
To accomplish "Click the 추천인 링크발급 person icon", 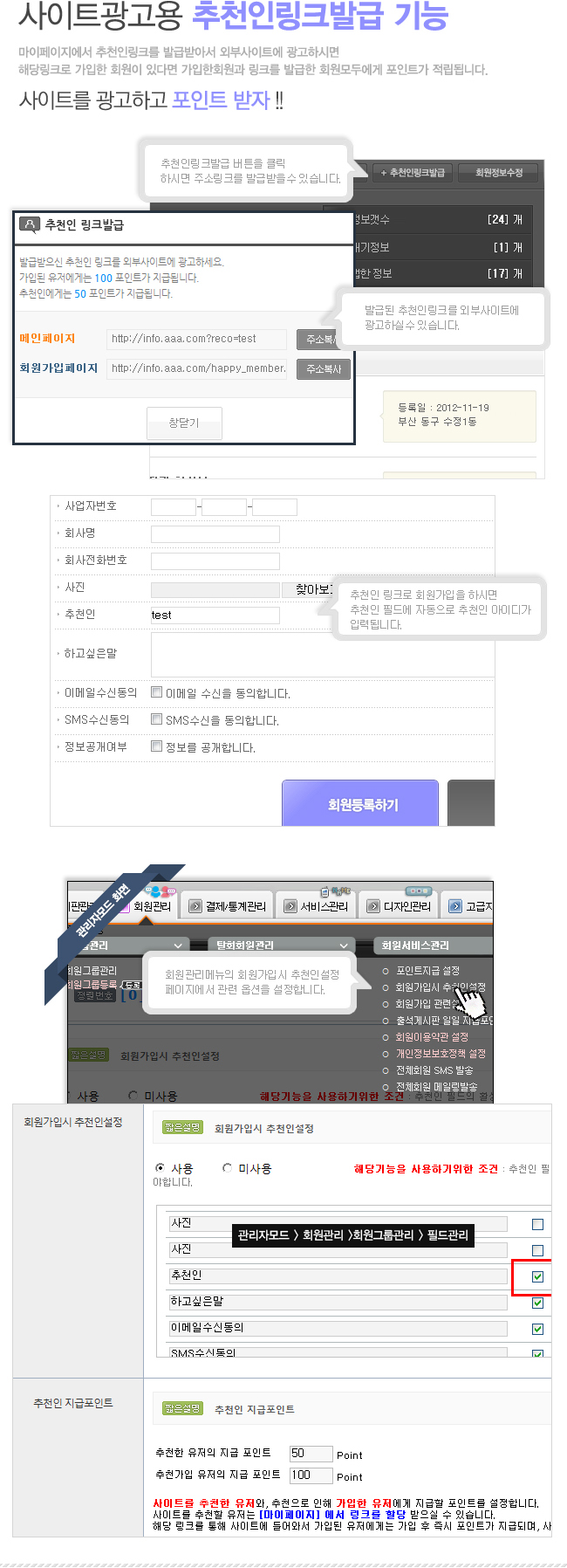I will point(30,224).
